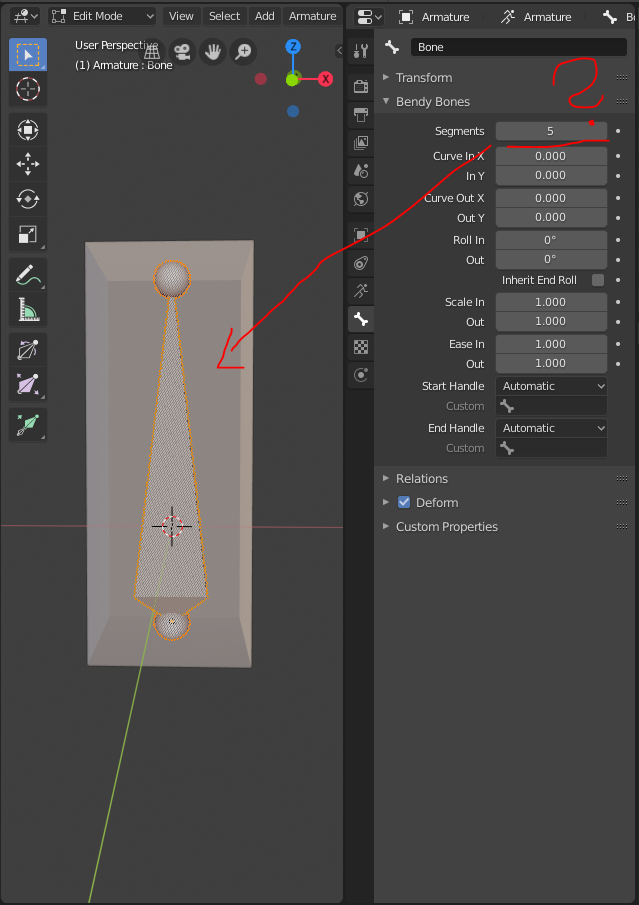
Task: Open the Active Tool settings tab
Action: [361, 51]
